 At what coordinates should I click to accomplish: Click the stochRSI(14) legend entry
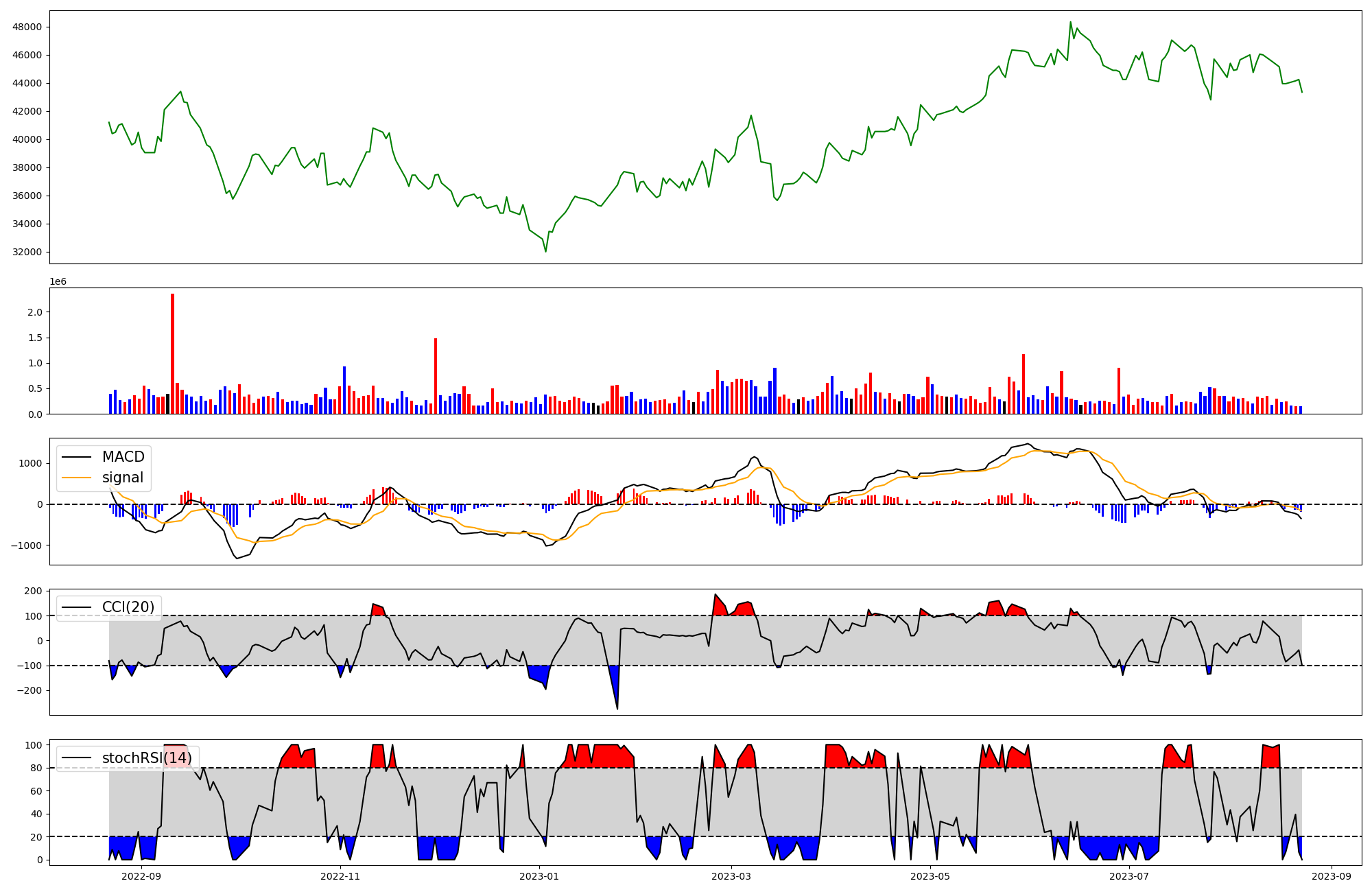pos(146,758)
